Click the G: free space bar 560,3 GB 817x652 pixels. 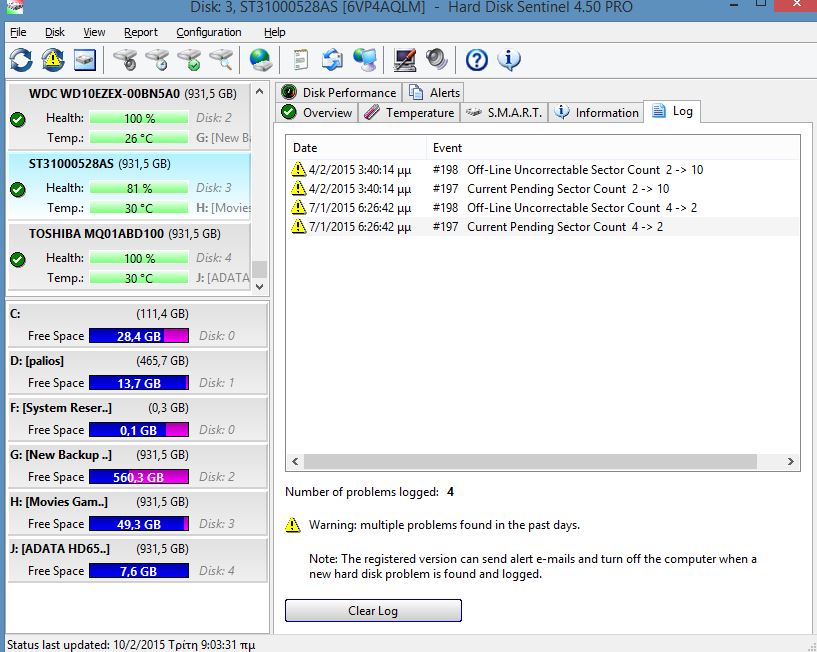(x=139, y=477)
